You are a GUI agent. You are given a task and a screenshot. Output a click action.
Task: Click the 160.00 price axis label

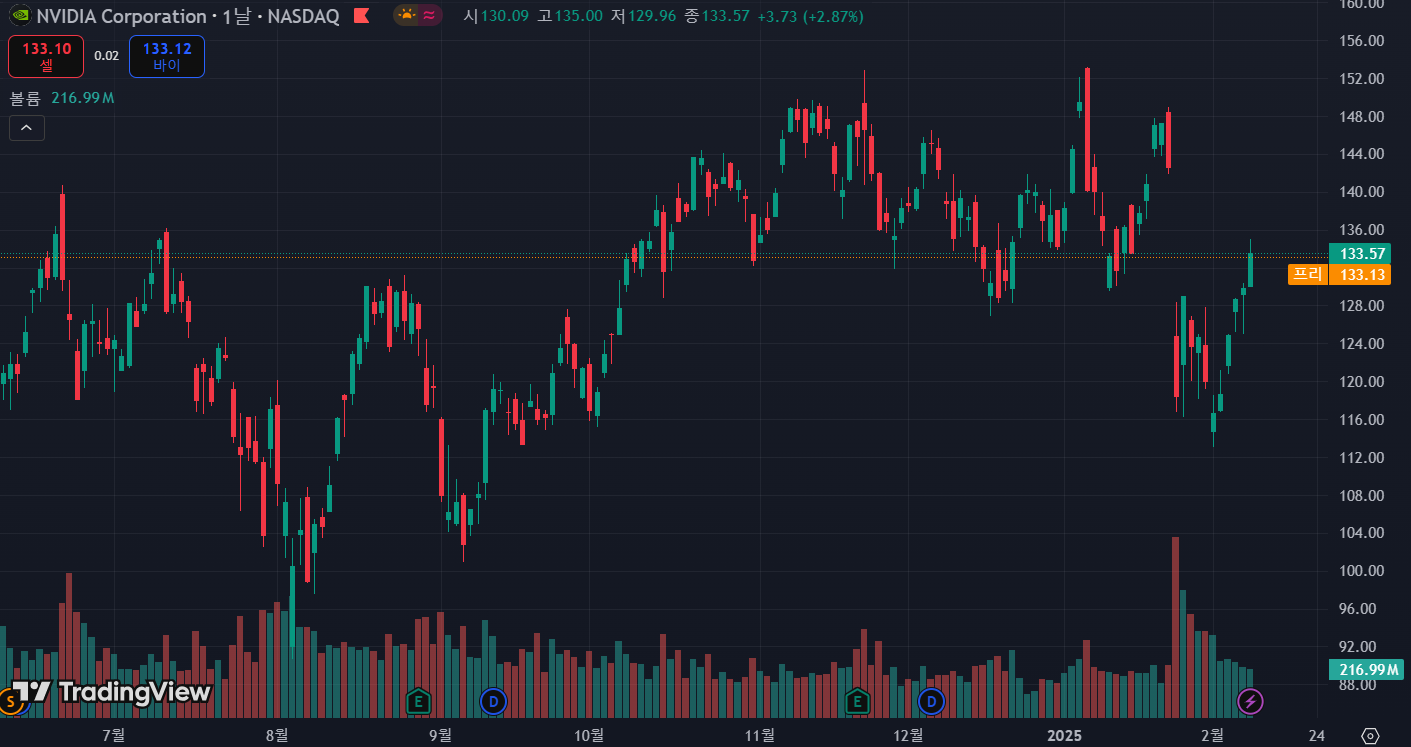(x=1362, y=4)
